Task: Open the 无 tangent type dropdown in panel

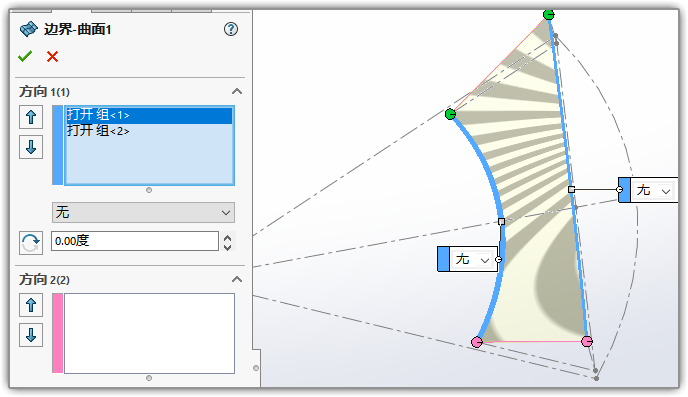Action: click(x=143, y=212)
